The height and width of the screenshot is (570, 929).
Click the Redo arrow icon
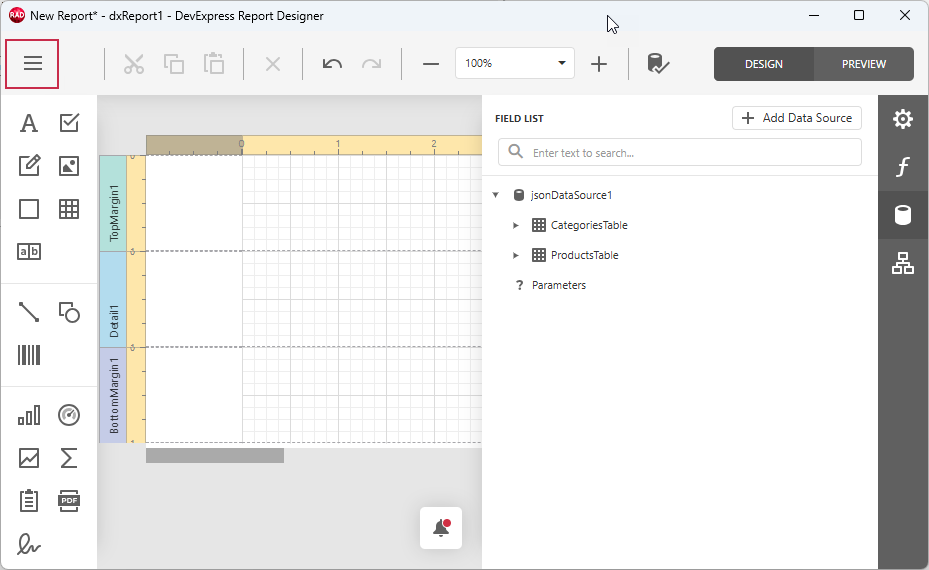[371, 63]
